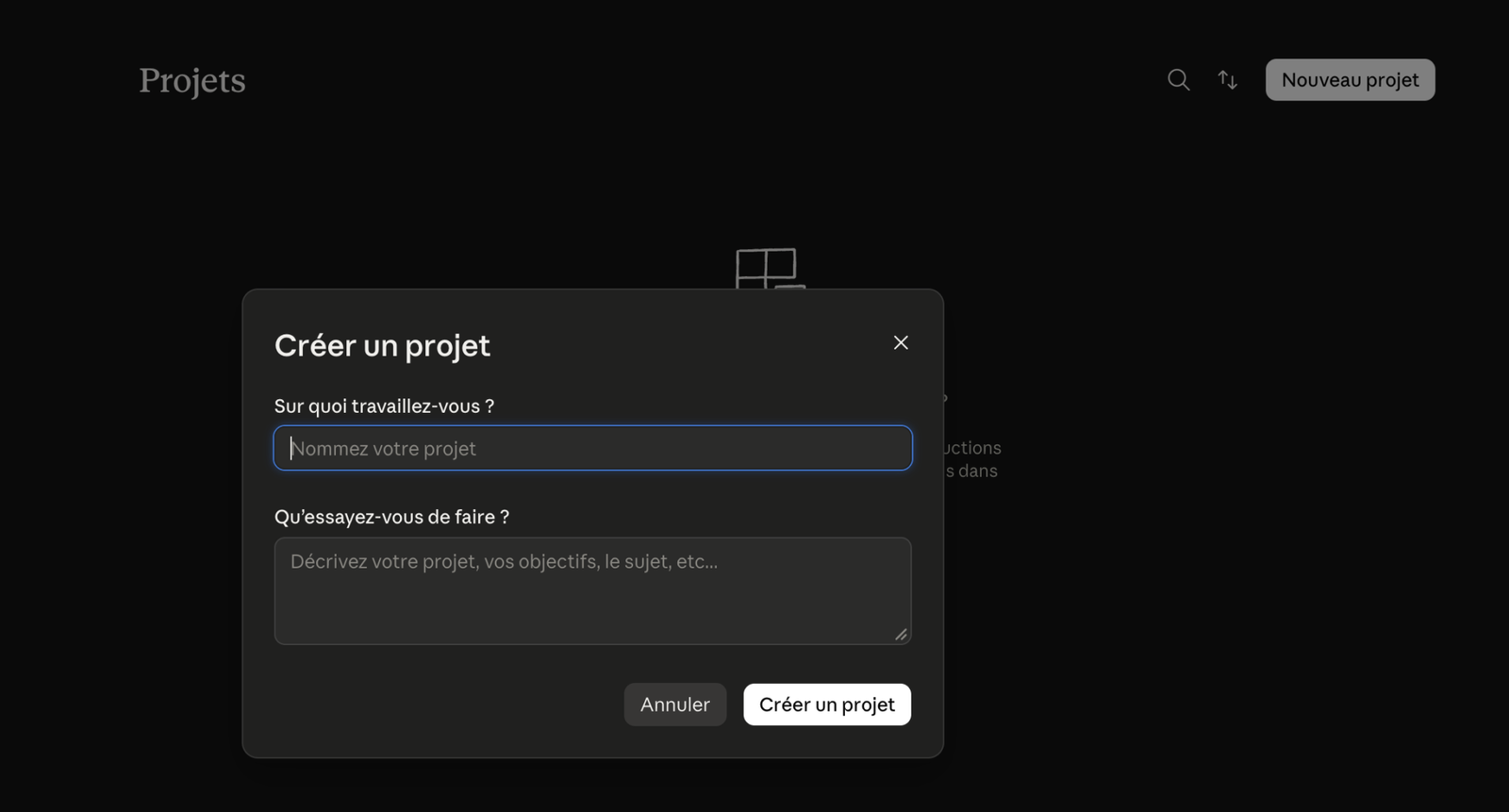Click the Sur quoi travaillez-vous label

[384, 406]
